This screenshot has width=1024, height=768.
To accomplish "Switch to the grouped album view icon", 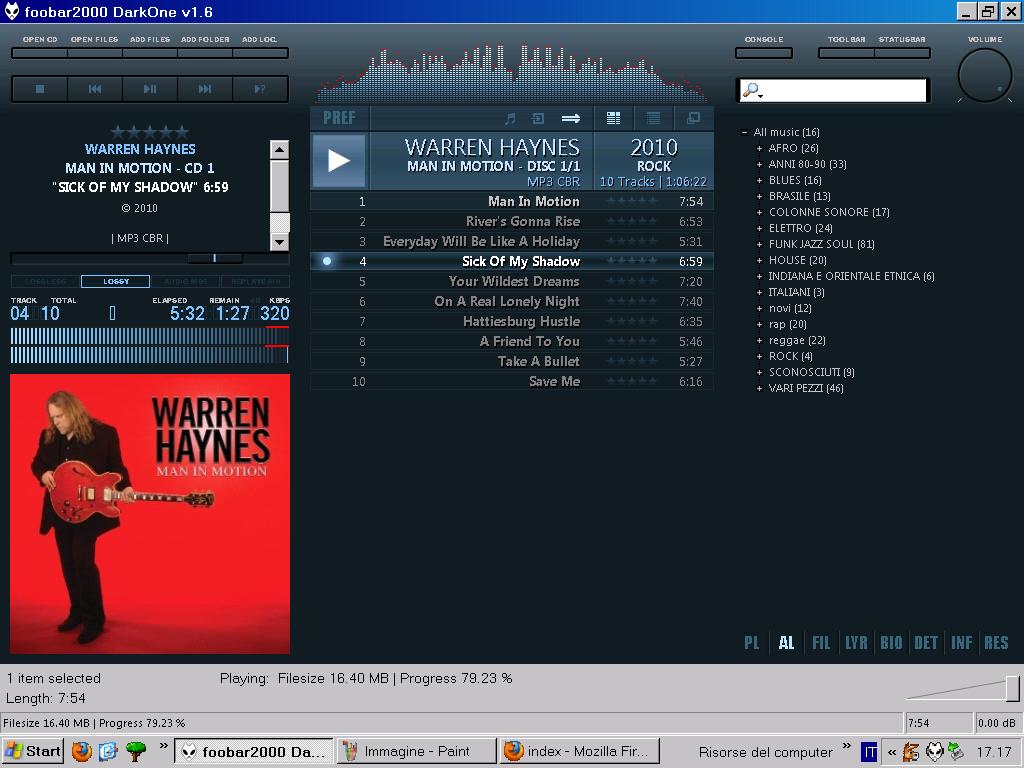I will pyautogui.click(x=613, y=118).
